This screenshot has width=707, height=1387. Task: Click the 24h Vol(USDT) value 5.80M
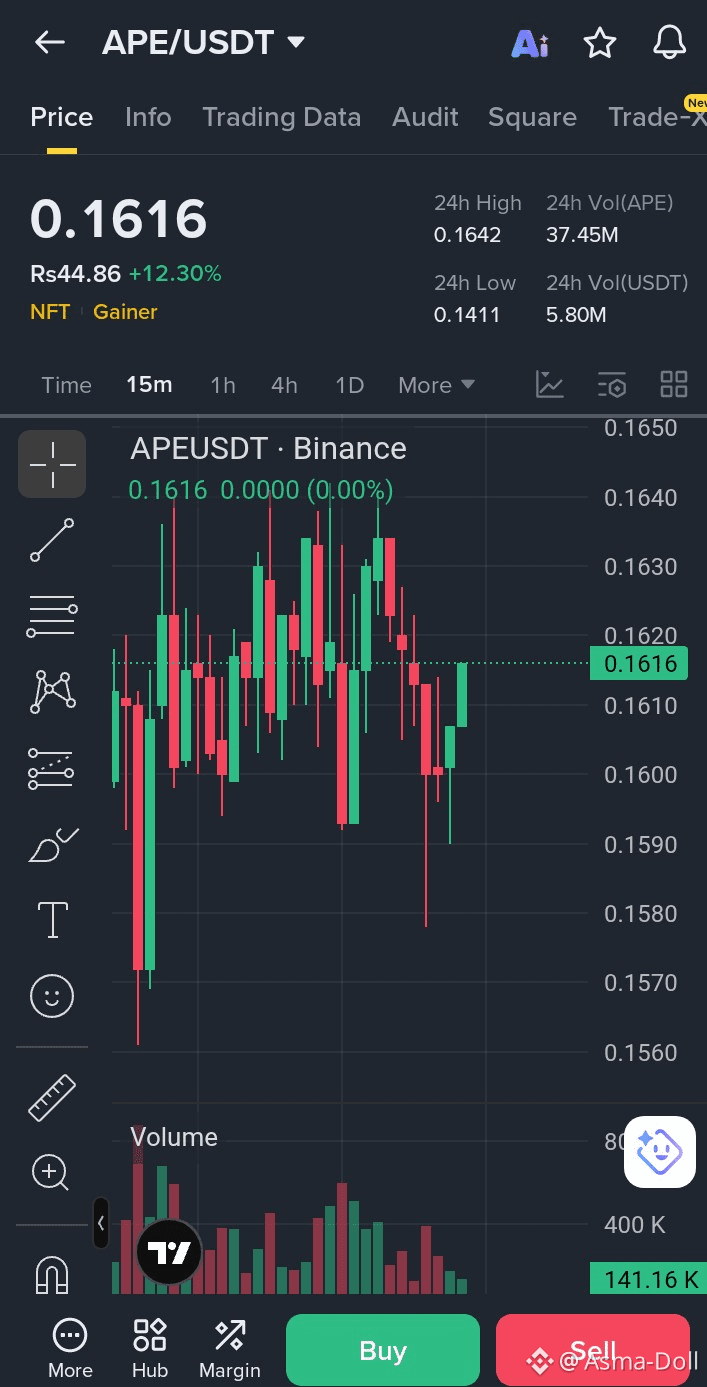[576, 315]
